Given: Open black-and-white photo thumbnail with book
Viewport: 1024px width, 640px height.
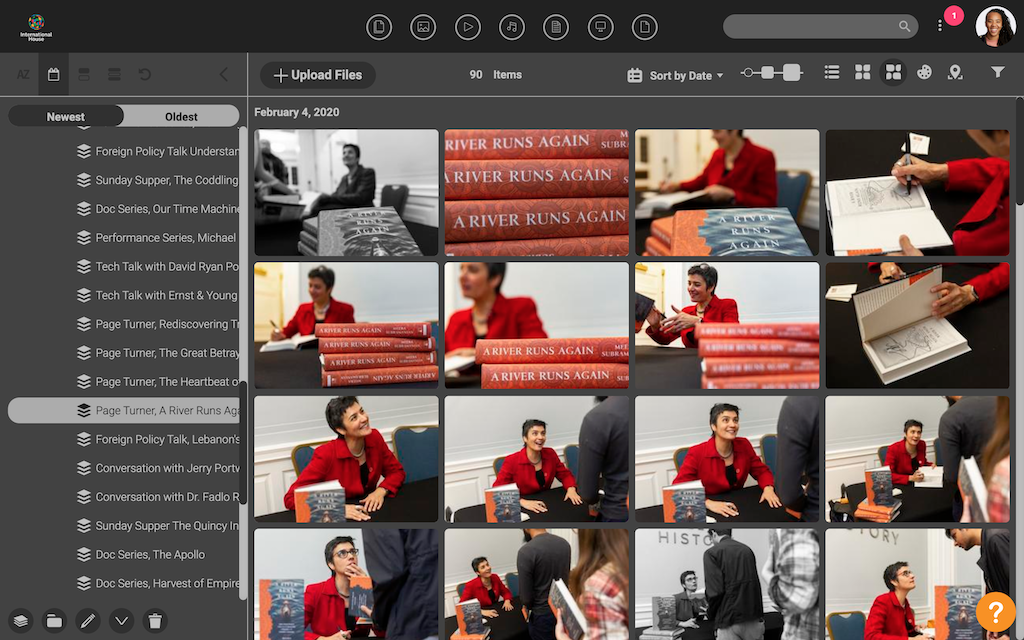Looking at the screenshot, I should 346,192.
